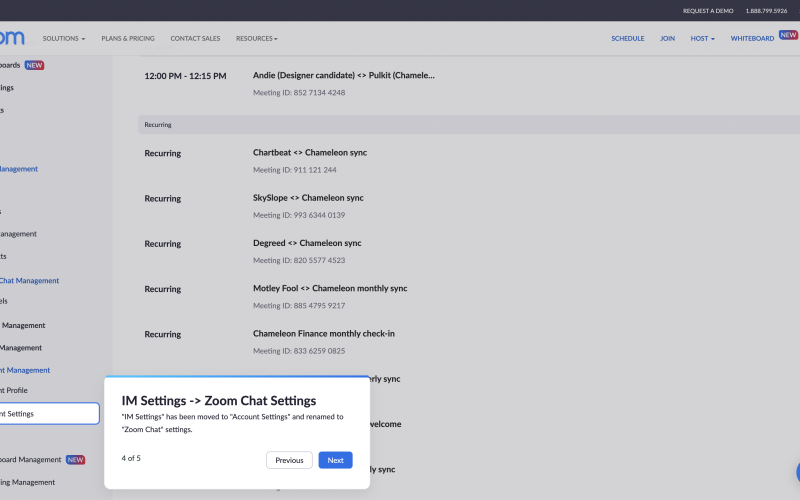Click SCHEDULE in the top navigation
This screenshot has width=800, height=500.
(627, 38)
